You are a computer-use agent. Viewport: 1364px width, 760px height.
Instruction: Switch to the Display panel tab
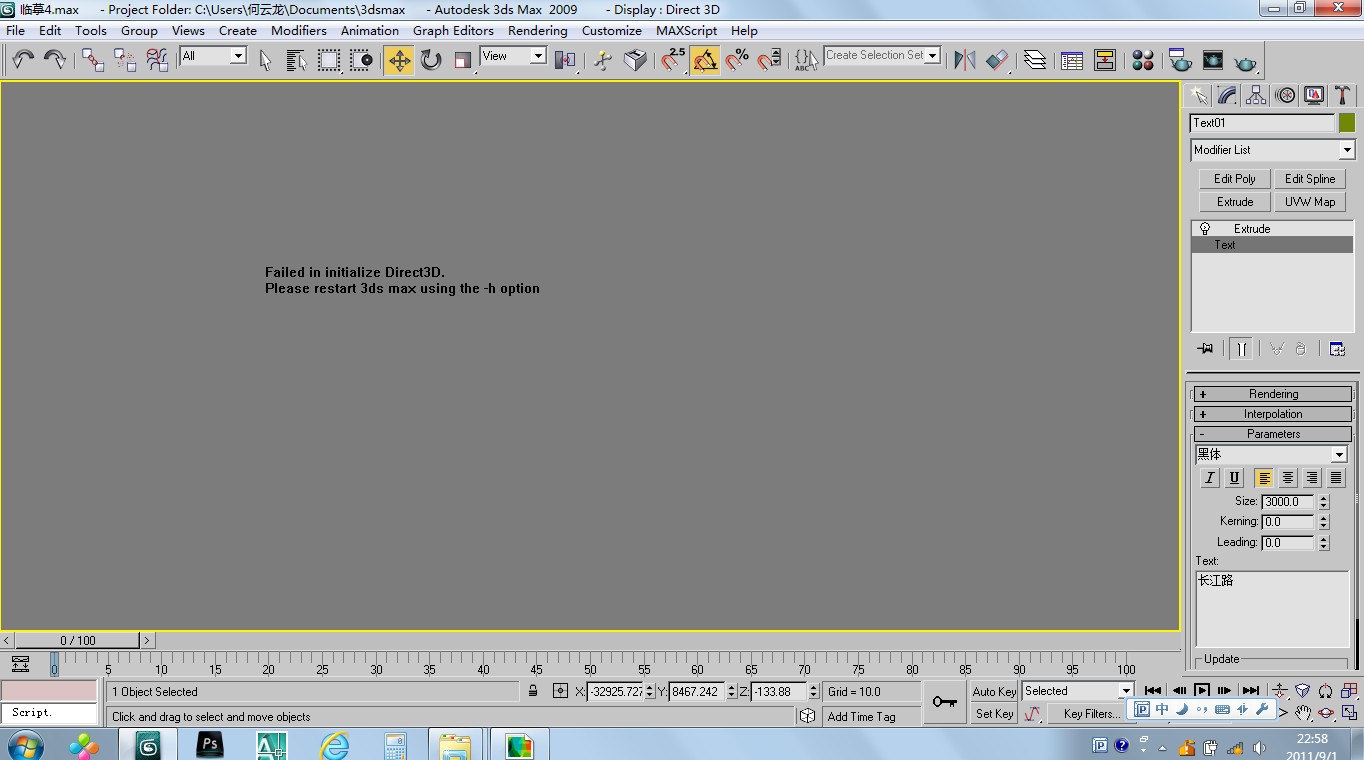coord(1314,95)
